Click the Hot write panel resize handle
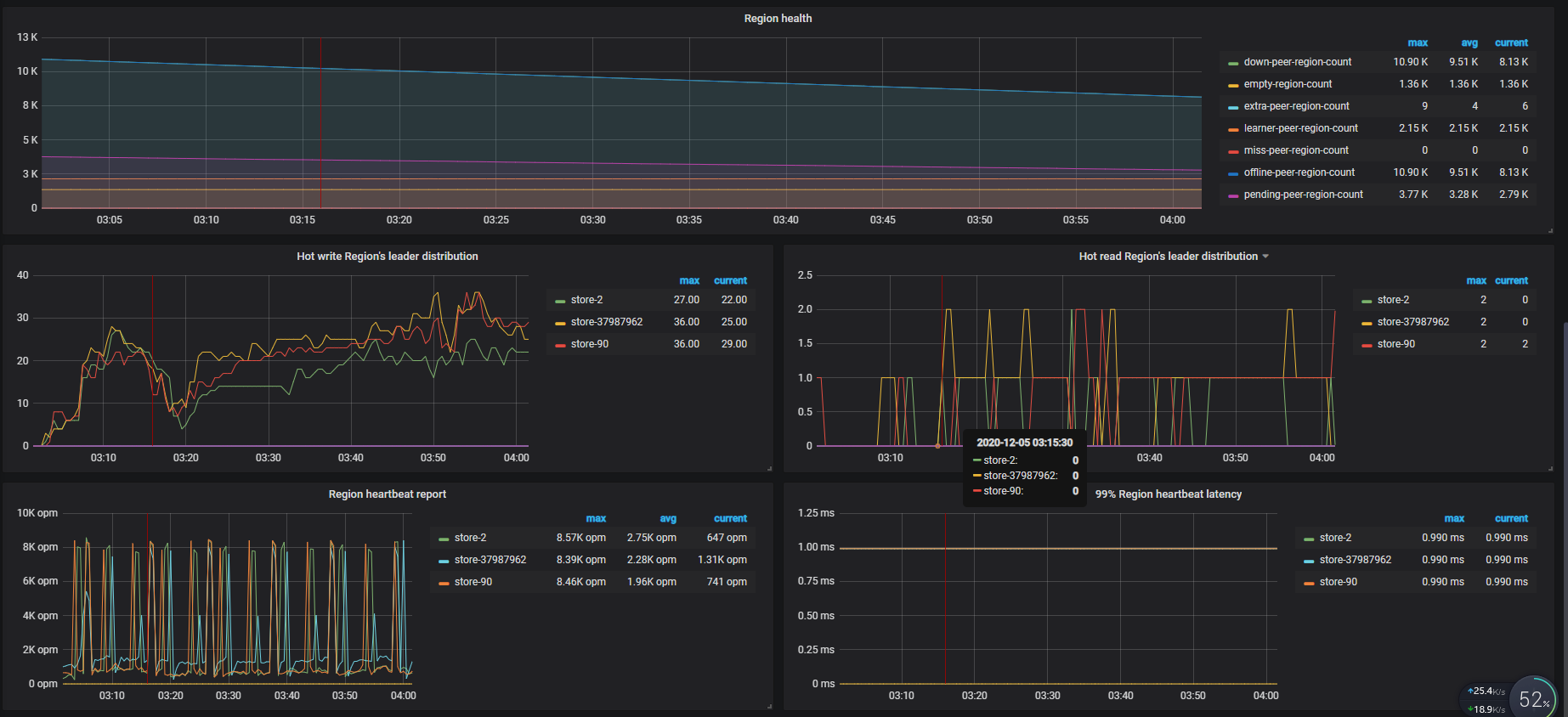The height and width of the screenshot is (717, 1568). pyautogui.click(x=769, y=468)
